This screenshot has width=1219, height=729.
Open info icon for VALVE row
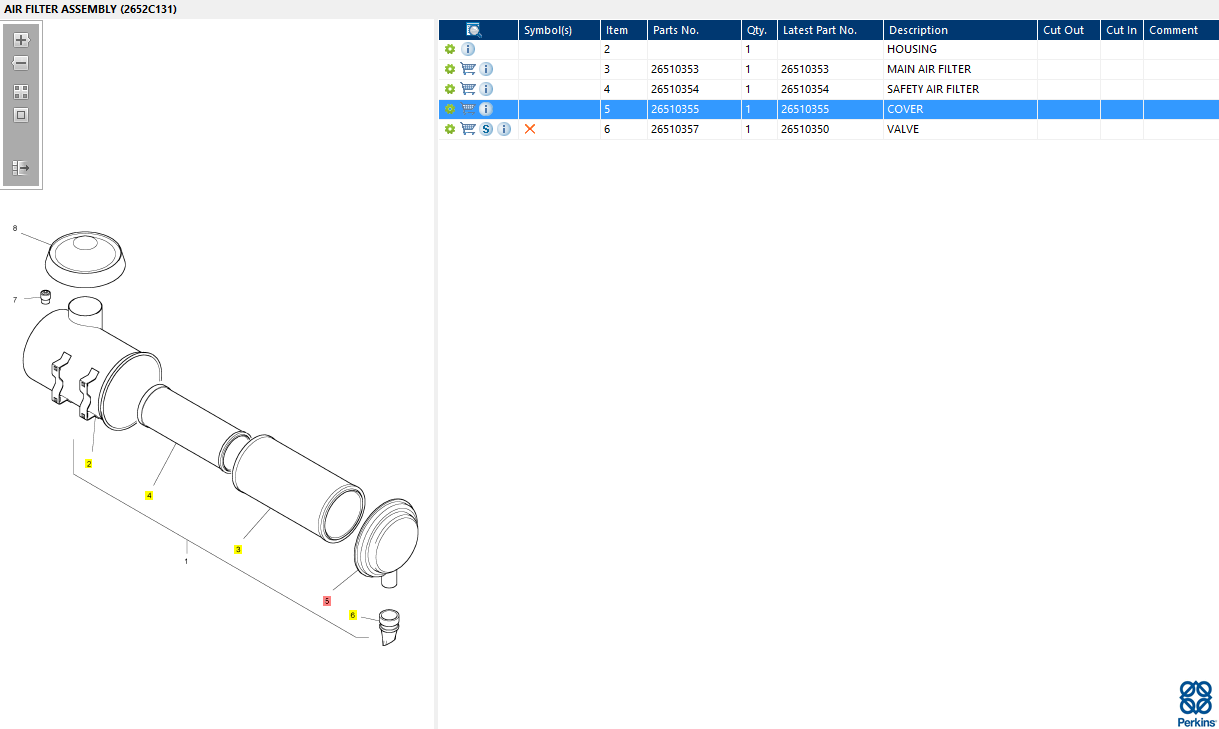[x=504, y=129]
